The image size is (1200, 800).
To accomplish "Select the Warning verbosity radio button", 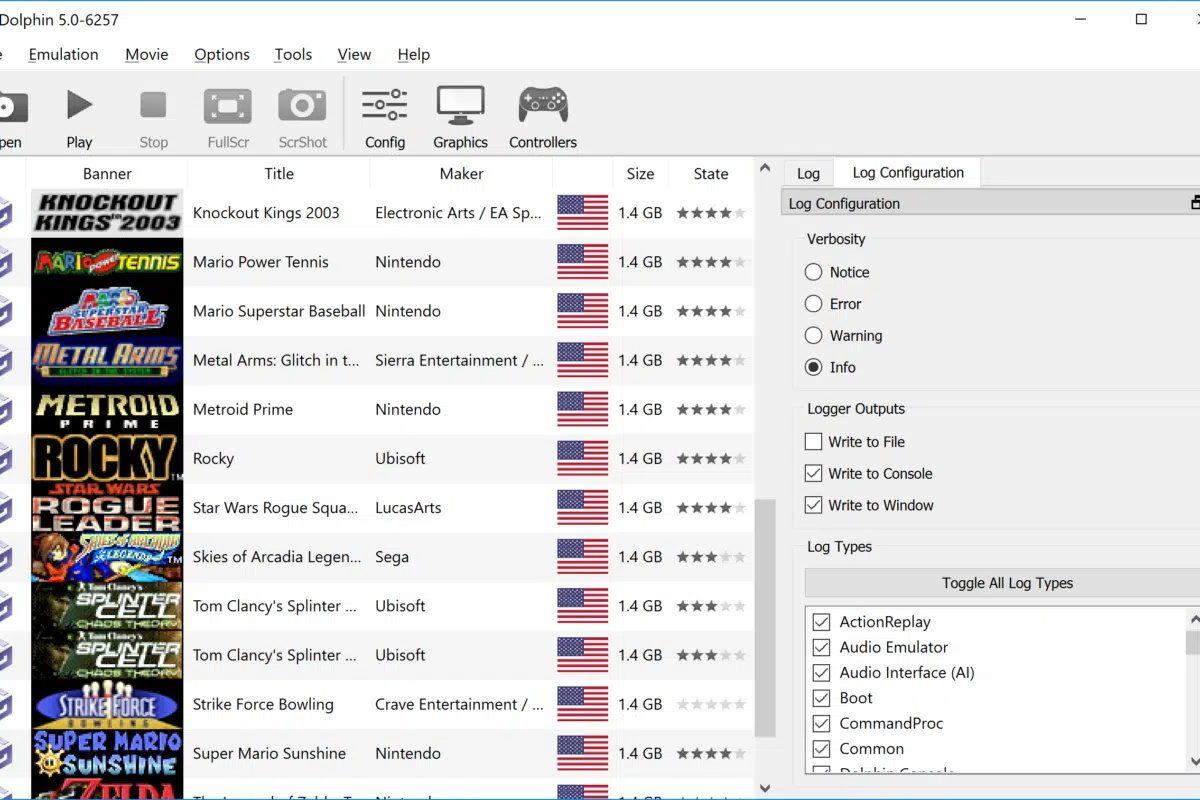I will (814, 336).
